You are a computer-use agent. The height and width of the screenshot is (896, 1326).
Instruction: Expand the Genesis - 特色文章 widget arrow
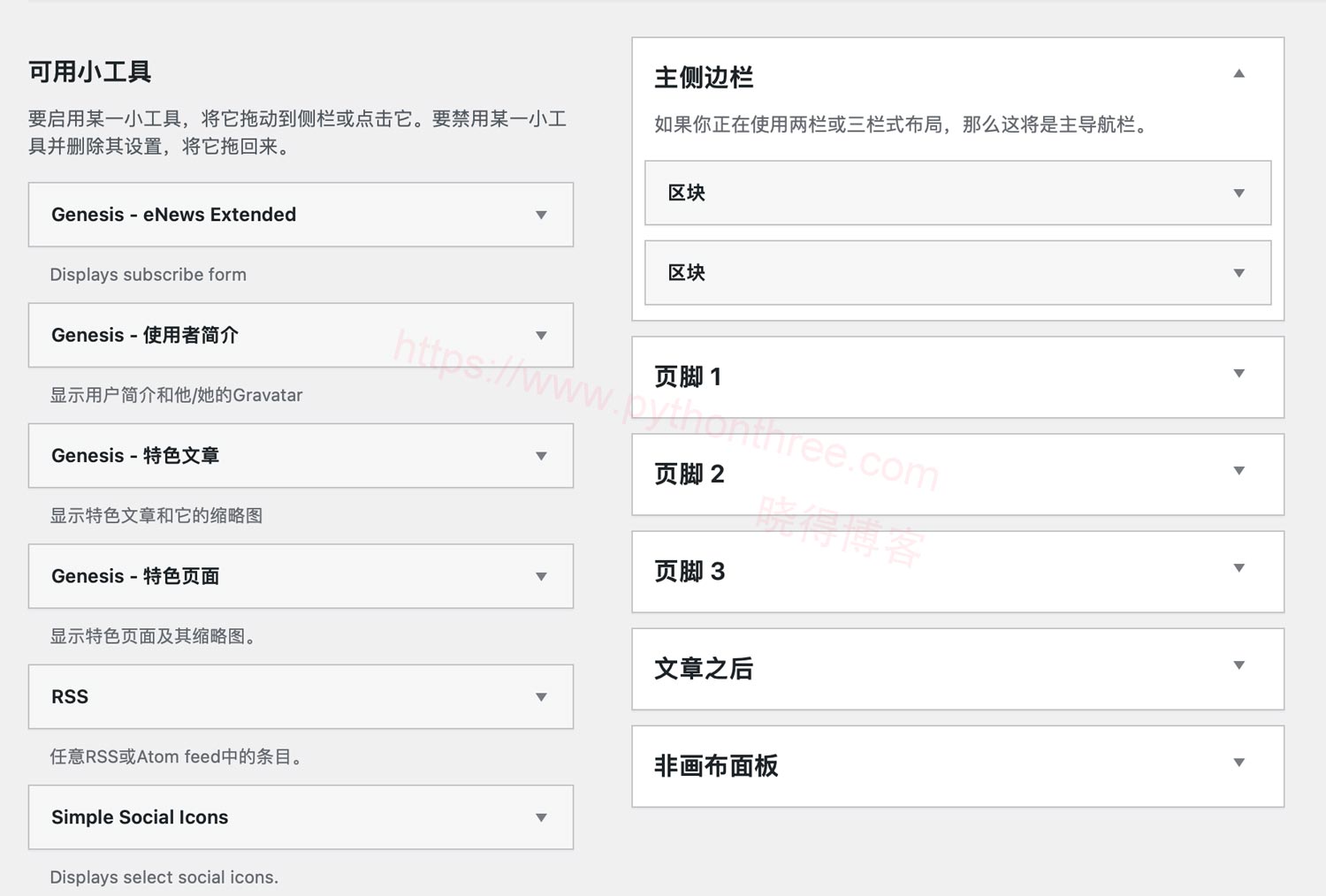pos(541,456)
